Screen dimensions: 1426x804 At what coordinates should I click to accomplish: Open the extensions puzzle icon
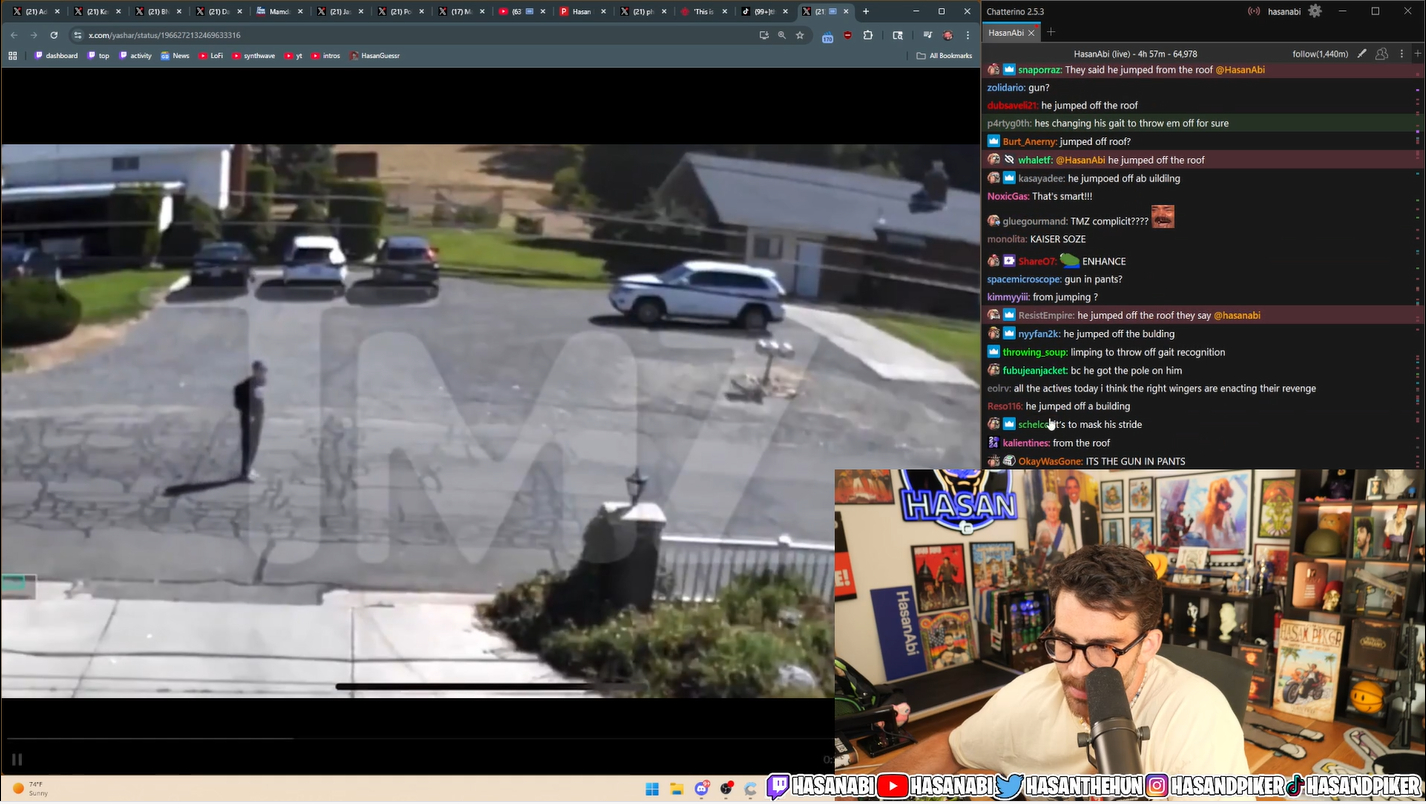868,35
